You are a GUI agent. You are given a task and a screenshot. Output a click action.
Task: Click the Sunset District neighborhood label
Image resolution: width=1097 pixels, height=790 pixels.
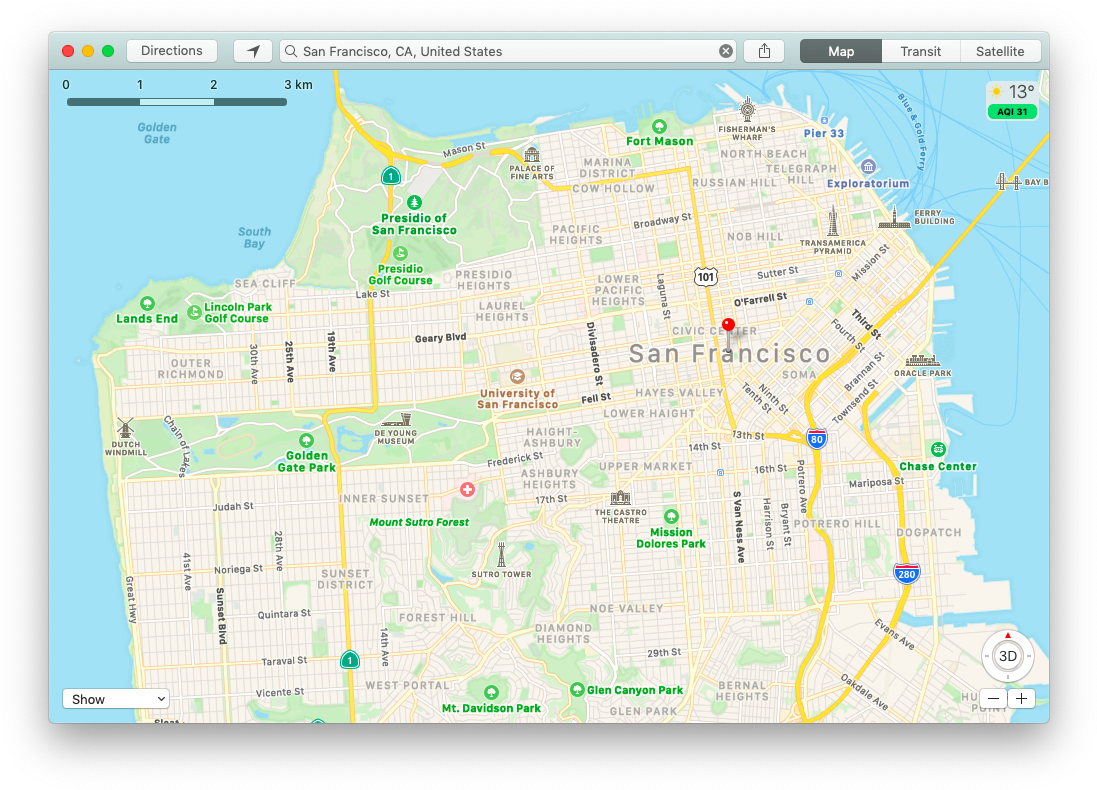[x=346, y=579]
